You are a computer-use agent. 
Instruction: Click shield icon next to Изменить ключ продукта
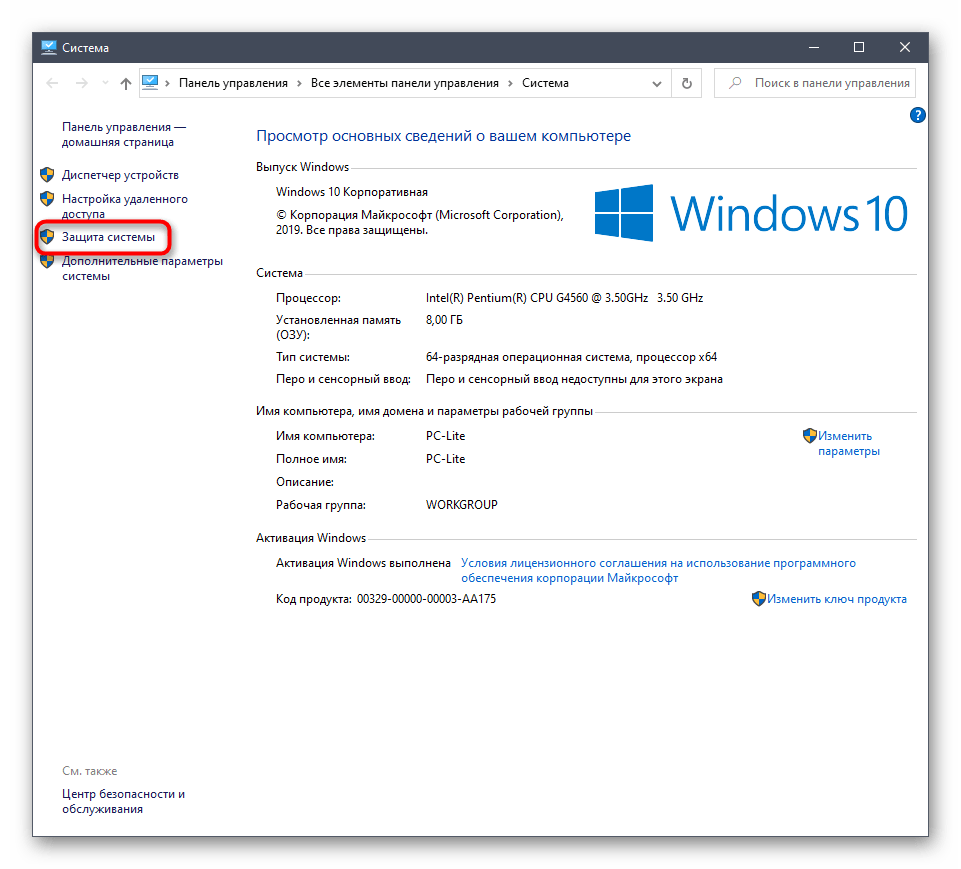tap(759, 599)
